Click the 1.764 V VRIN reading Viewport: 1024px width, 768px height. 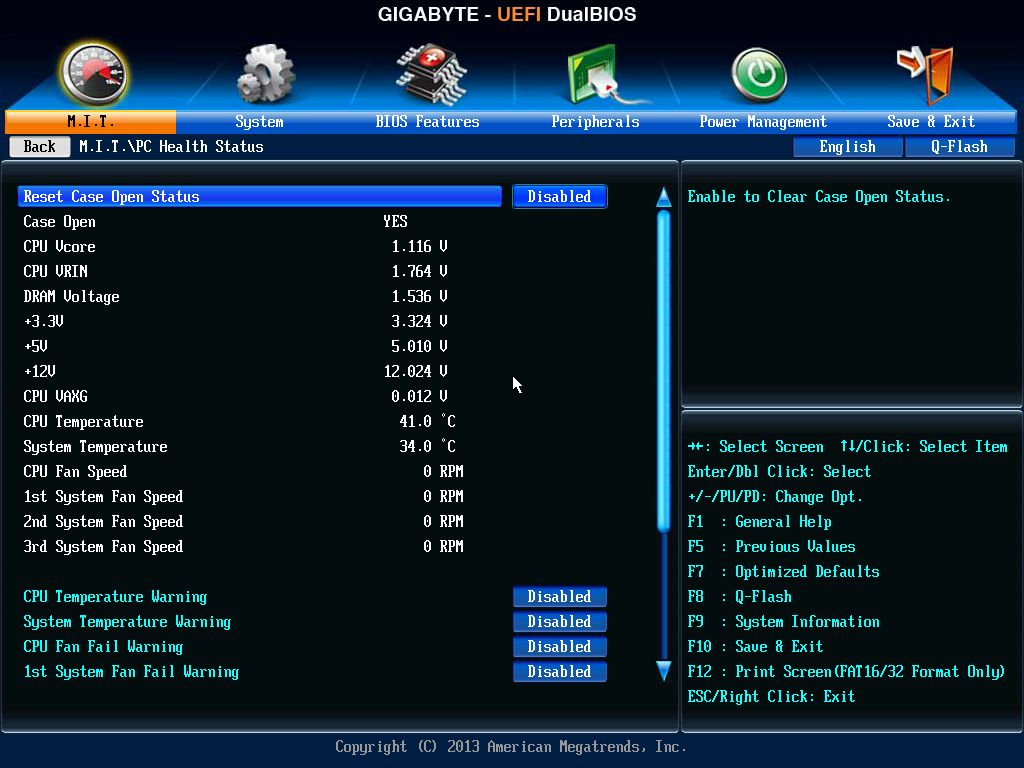click(x=419, y=272)
